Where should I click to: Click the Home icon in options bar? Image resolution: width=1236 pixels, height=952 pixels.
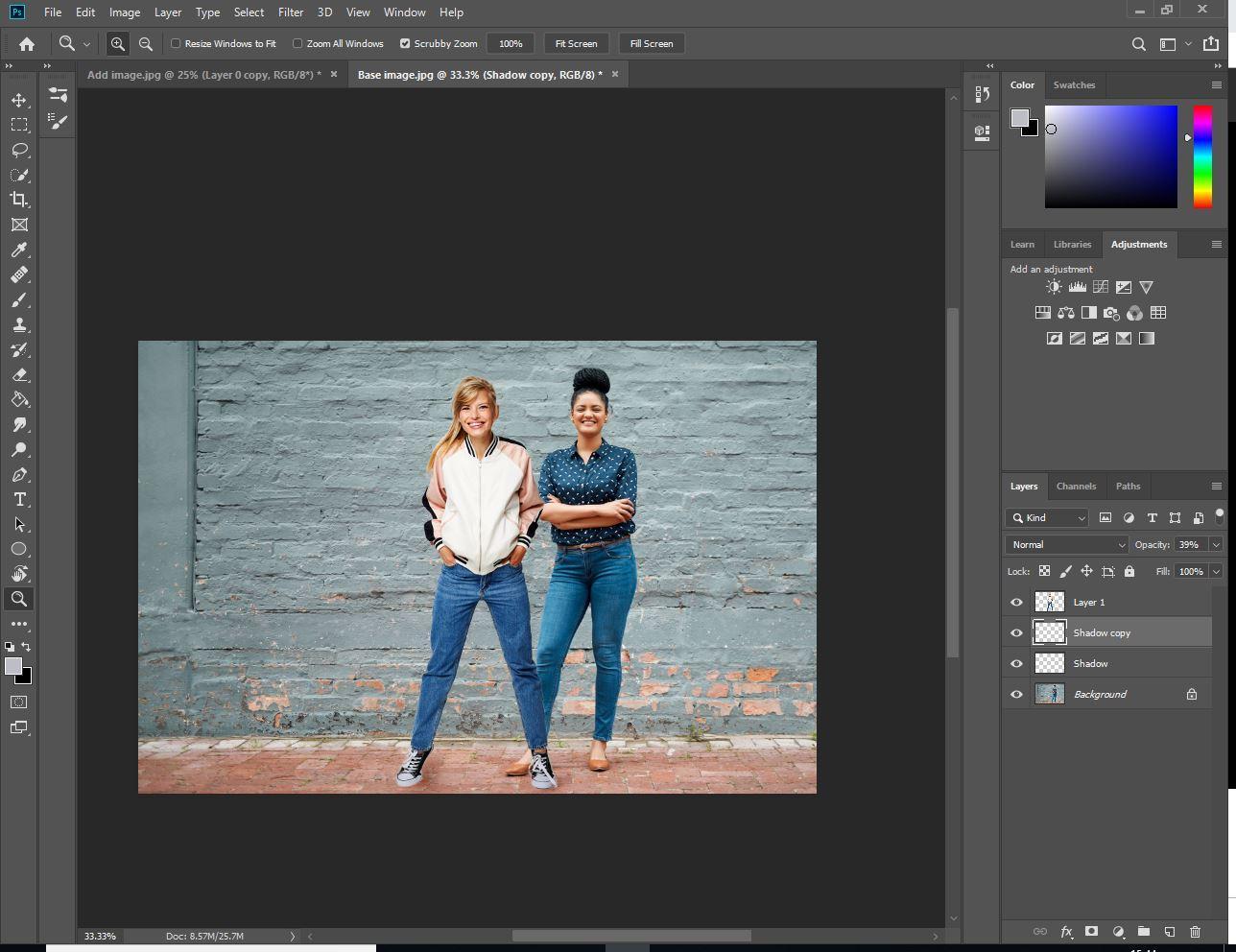pos(27,43)
